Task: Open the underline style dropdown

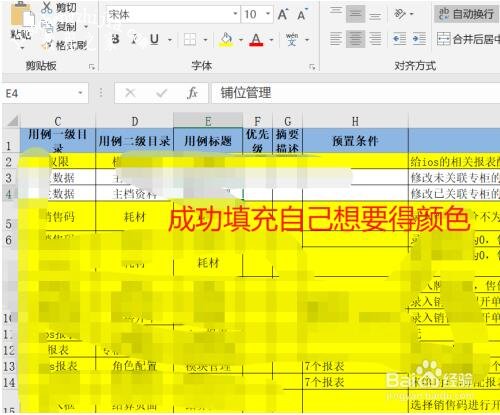Action: [x=170, y=40]
